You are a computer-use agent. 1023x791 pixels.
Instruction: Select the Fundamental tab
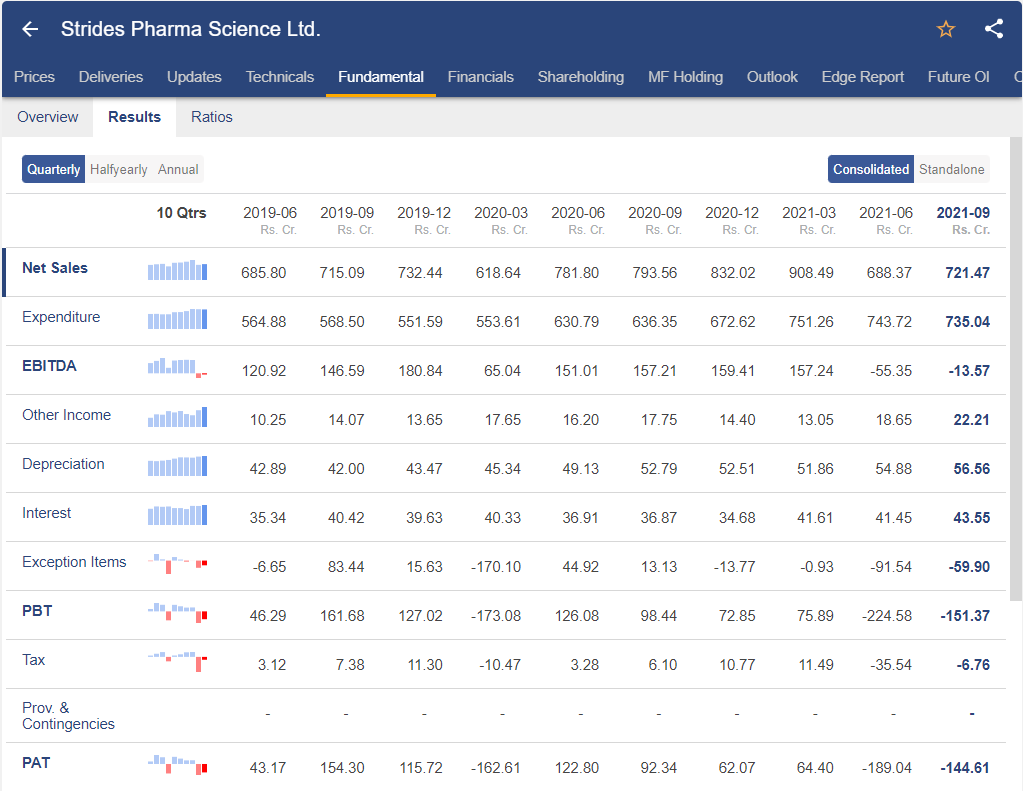pyautogui.click(x=381, y=77)
